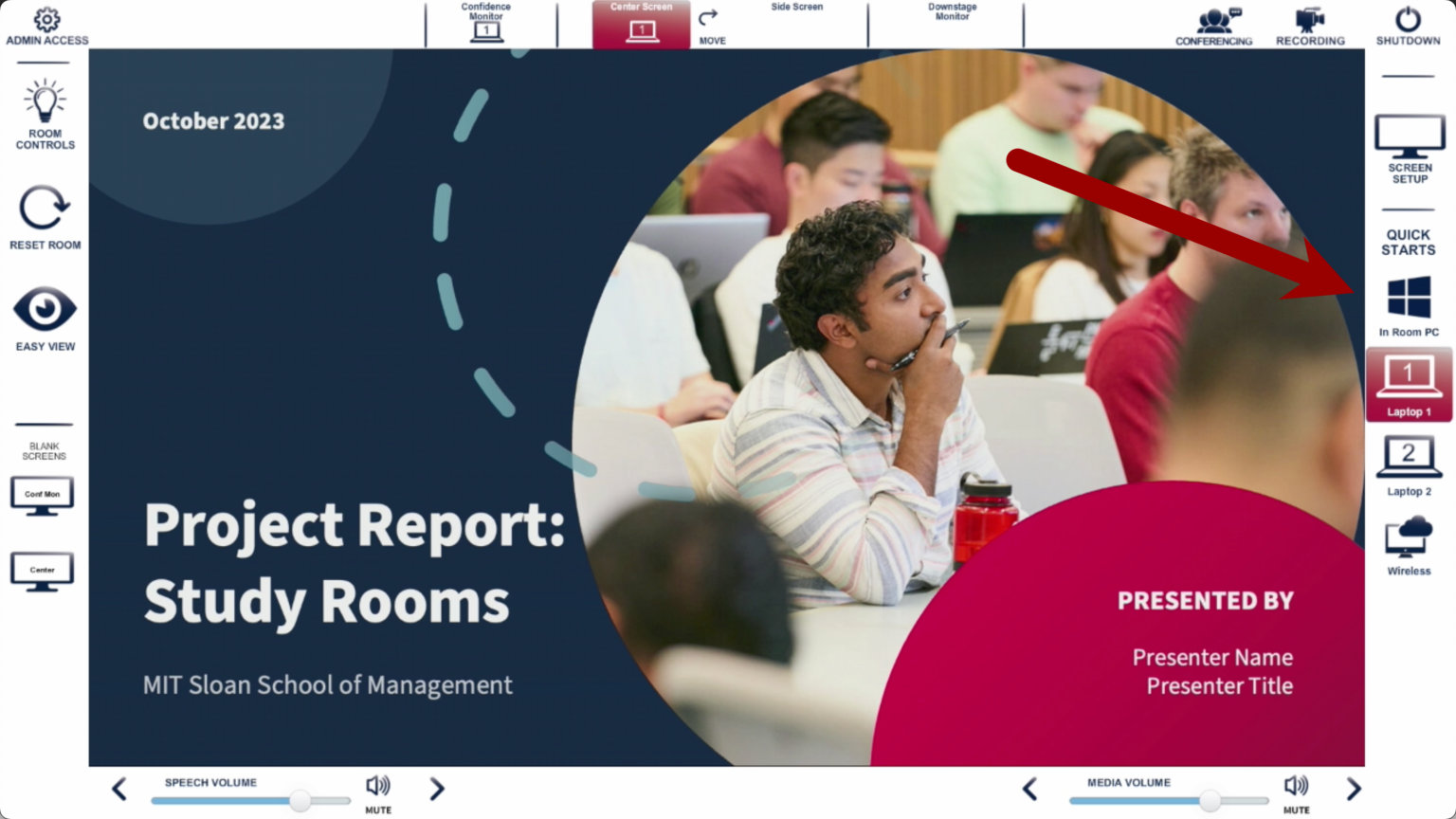Viewport: 1456px width, 819px height.
Task: Blank the Center screen
Action: (42, 572)
